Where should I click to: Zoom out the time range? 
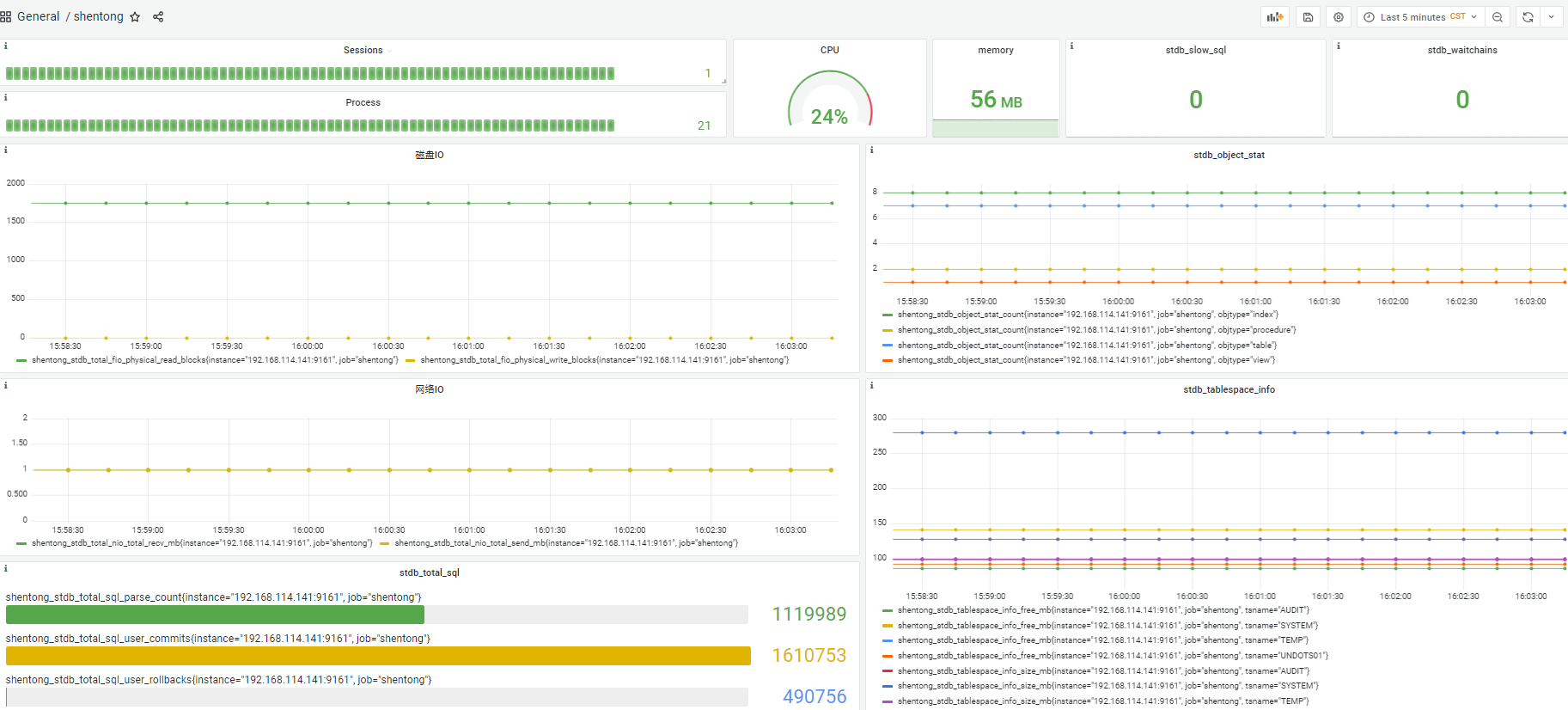(x=1498, y=17)
